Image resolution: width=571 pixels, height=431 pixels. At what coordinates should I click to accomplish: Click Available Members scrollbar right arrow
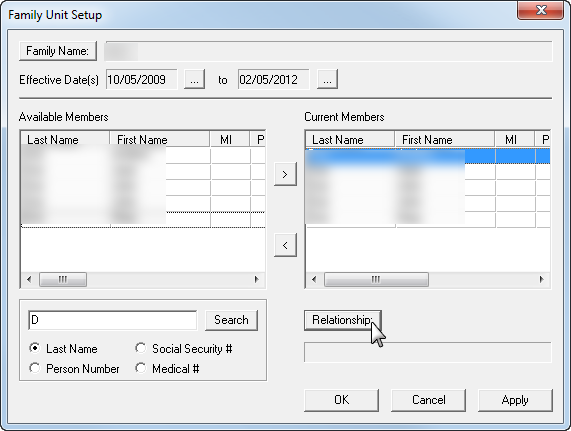tap(256, 279)
